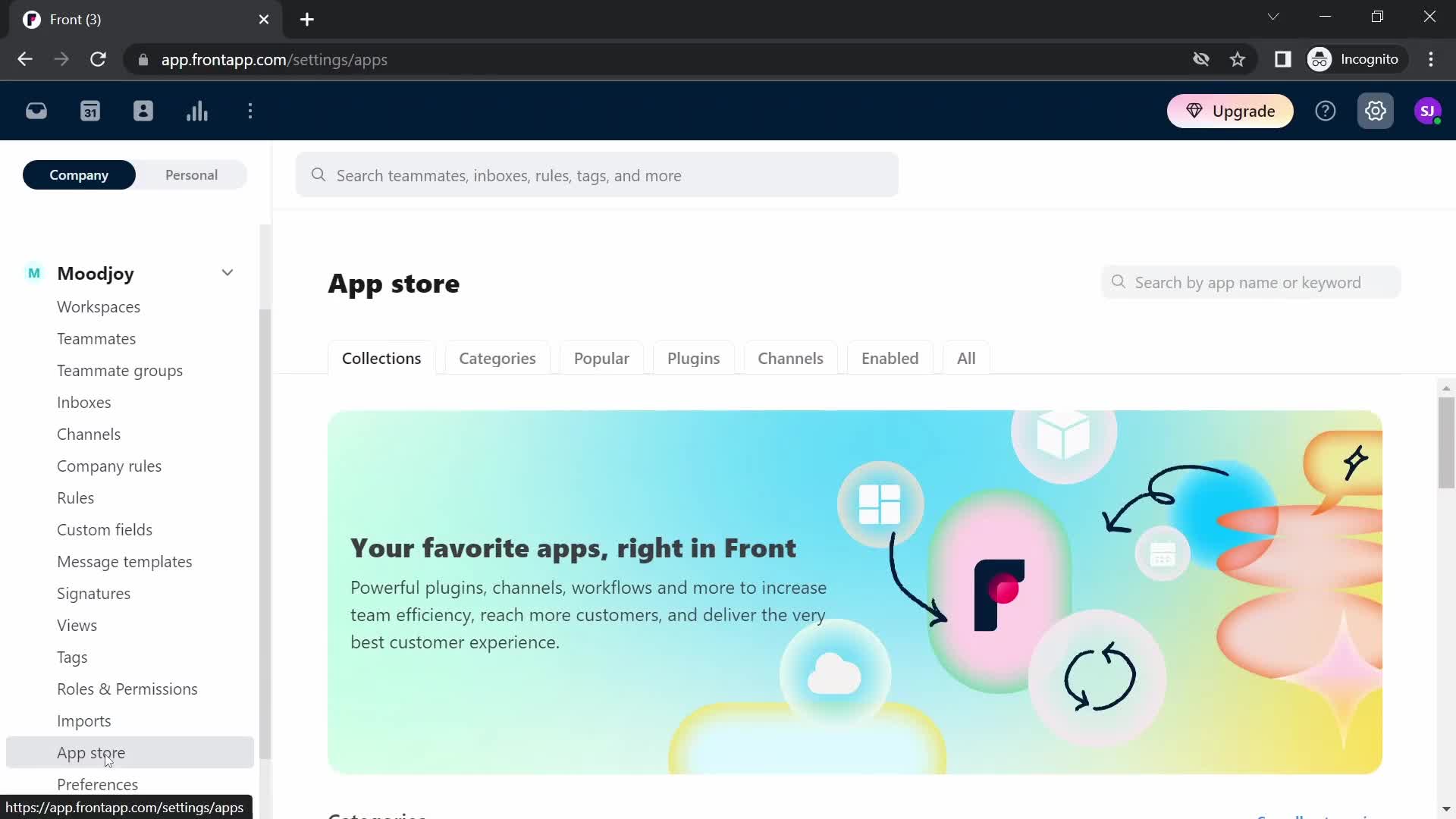This screenshot has height=819, width=1456.
Task: Select the contacts icon
Action: 143,111
